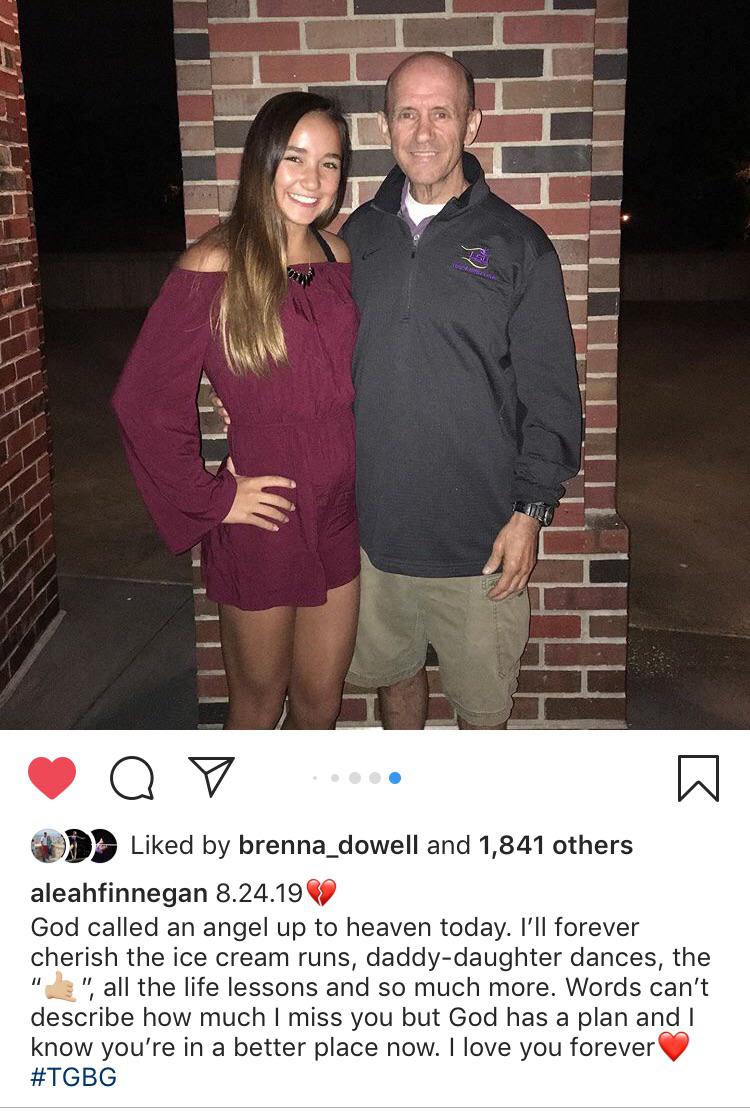Open comments with the speech bubble icon

coord(132,778)
